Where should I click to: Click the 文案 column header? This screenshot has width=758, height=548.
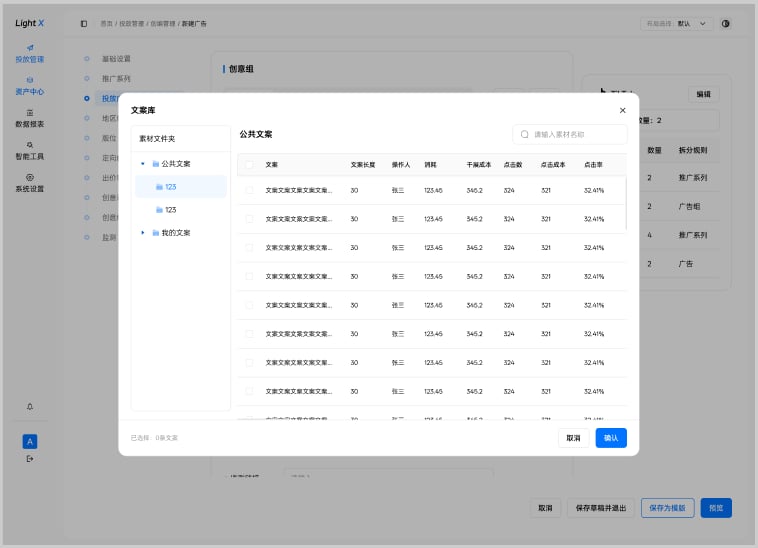271,165
